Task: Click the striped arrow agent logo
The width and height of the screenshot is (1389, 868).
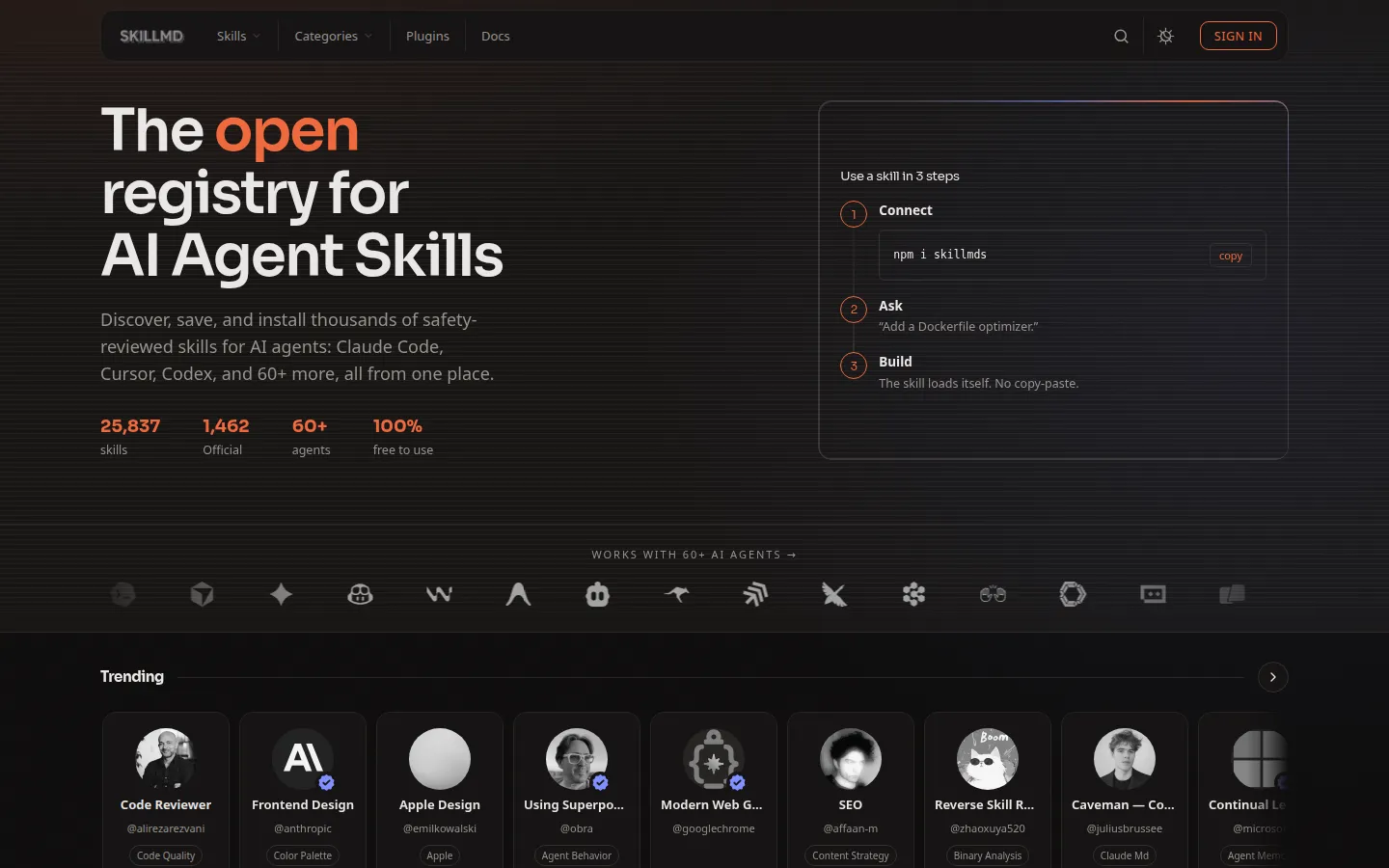Action: [755, 594]
